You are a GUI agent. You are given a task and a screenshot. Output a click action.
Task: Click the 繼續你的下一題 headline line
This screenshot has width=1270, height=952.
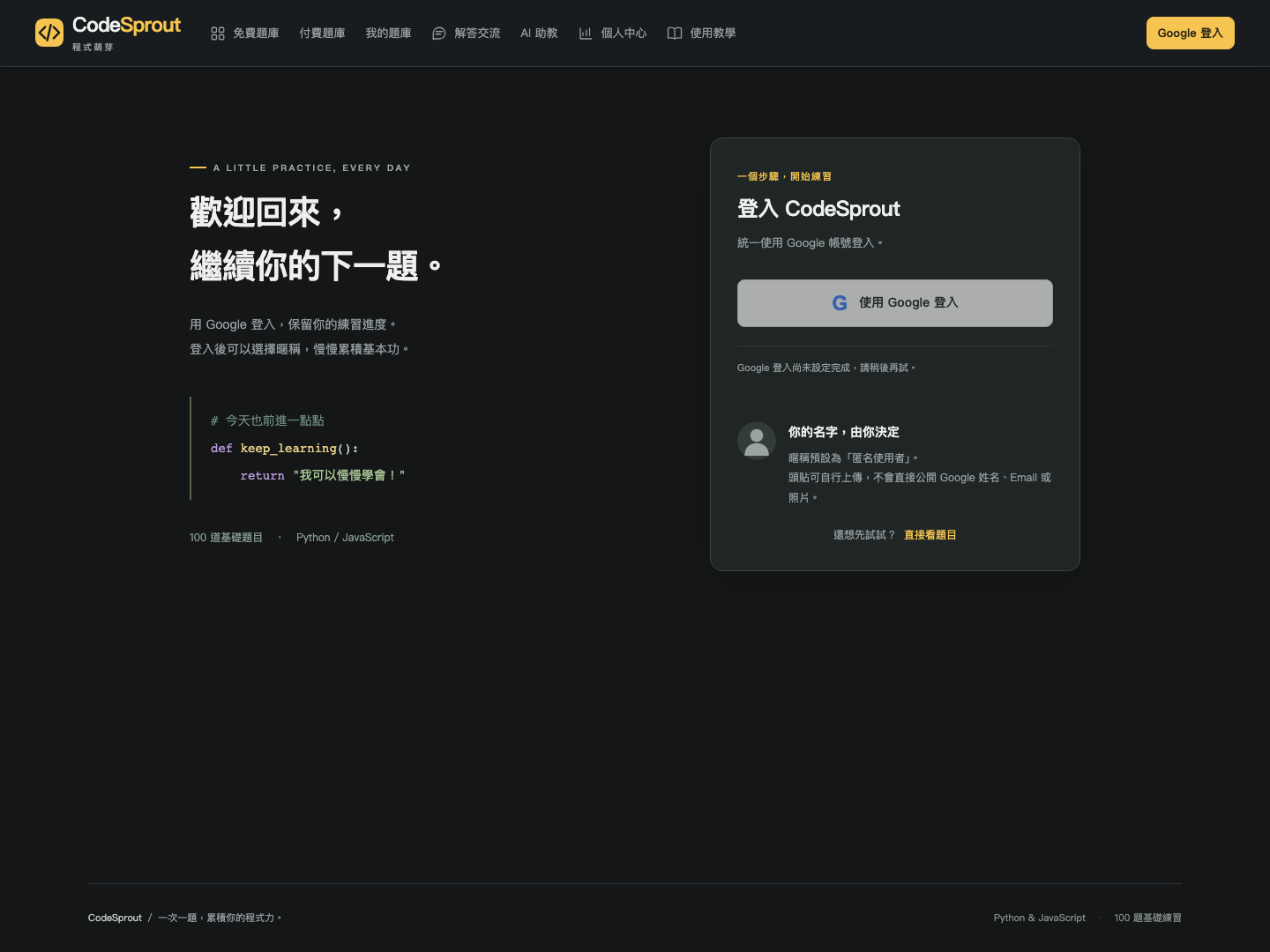coord(316,265)
